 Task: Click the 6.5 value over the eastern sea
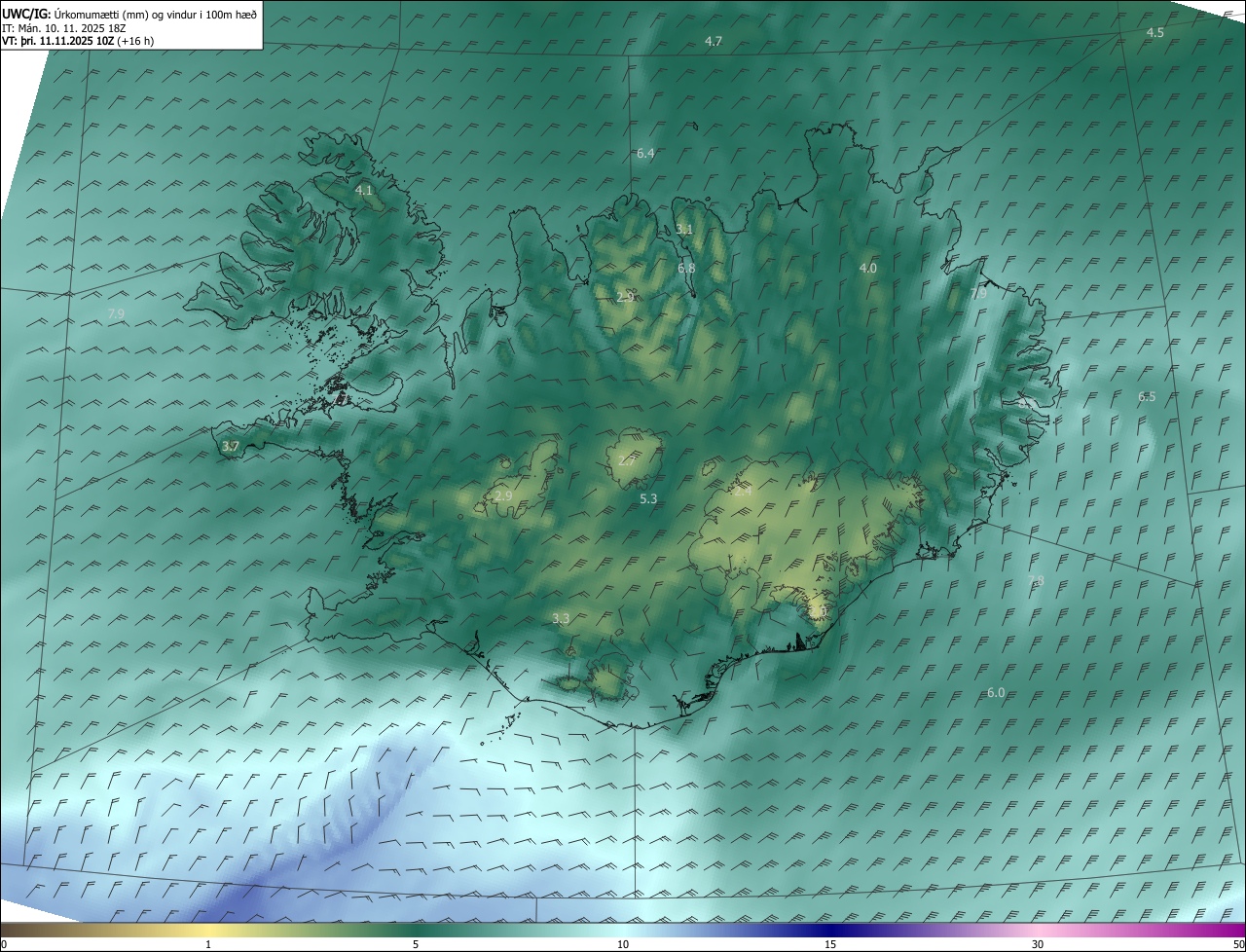coord(1147,396)
